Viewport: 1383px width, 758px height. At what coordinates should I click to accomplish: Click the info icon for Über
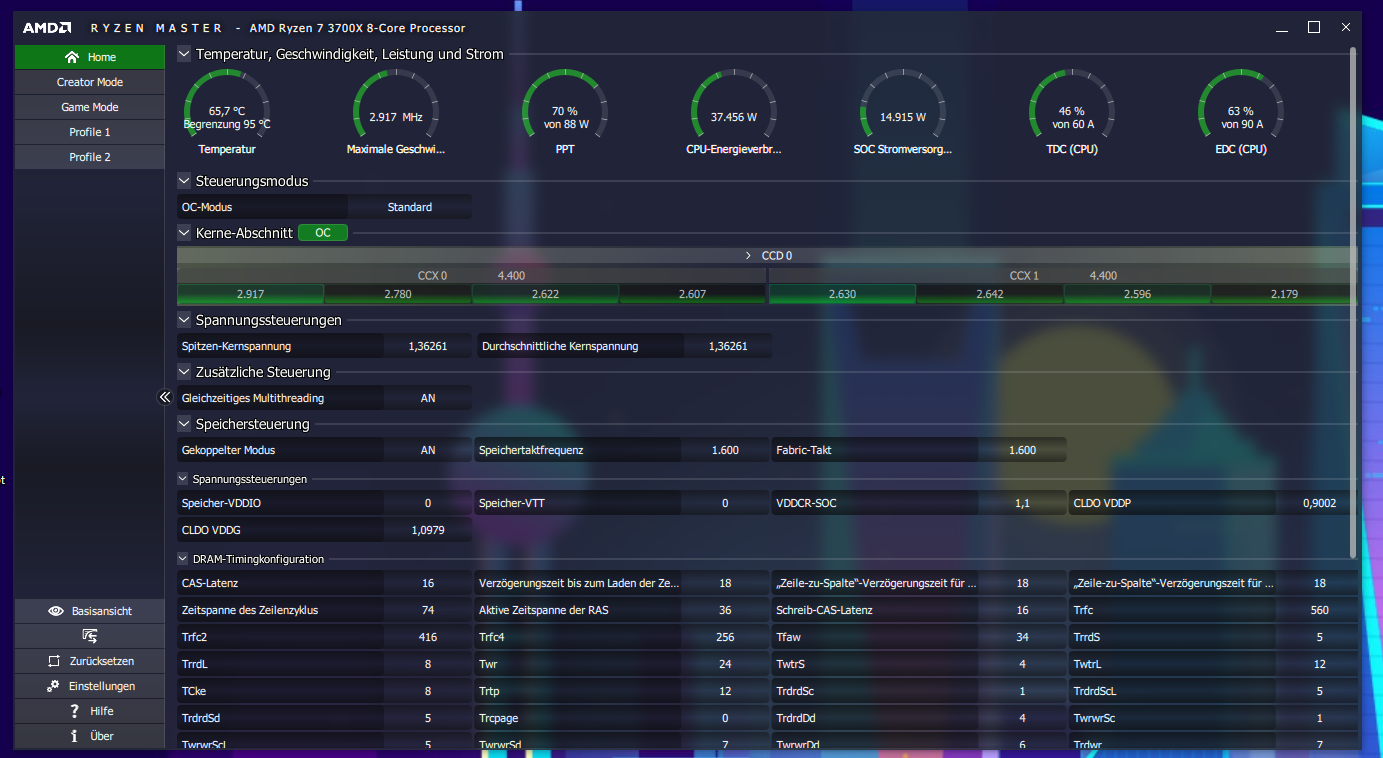click(x=74, y=736)
